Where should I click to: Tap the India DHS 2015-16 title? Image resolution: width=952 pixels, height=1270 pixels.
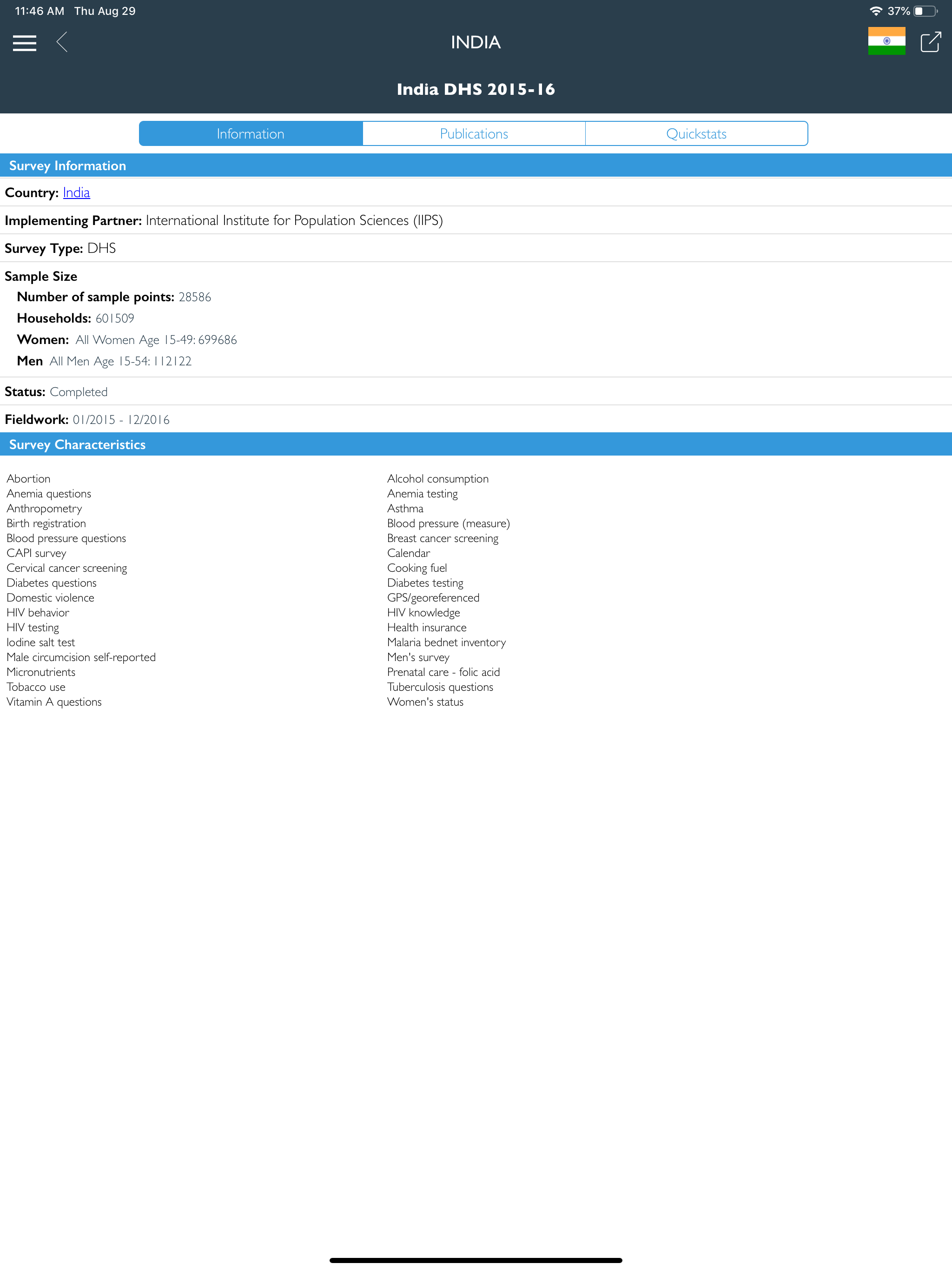476,89
